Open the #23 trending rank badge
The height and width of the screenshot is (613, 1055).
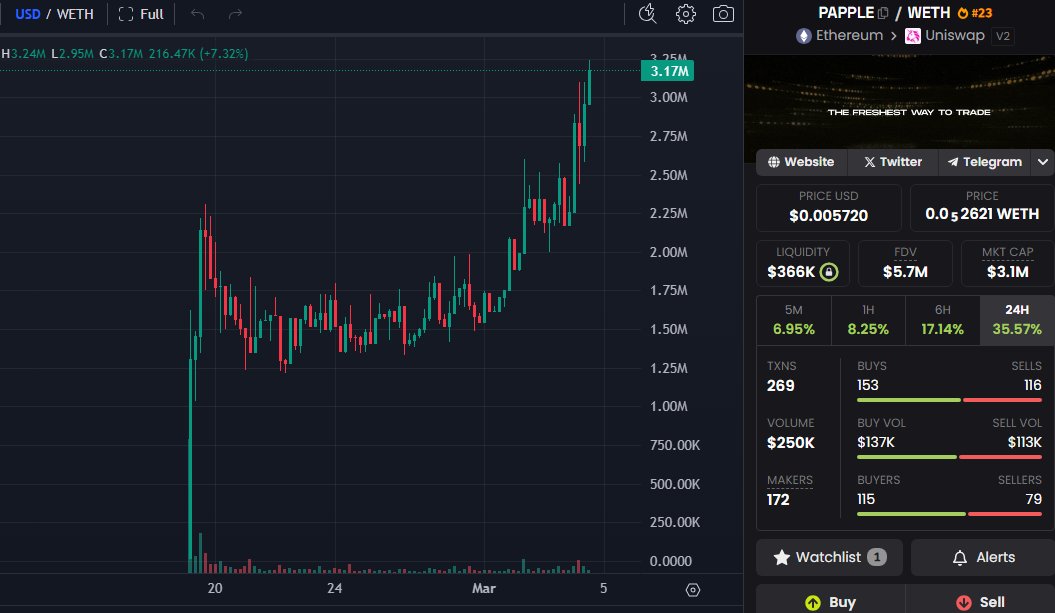tap(975, 13)
